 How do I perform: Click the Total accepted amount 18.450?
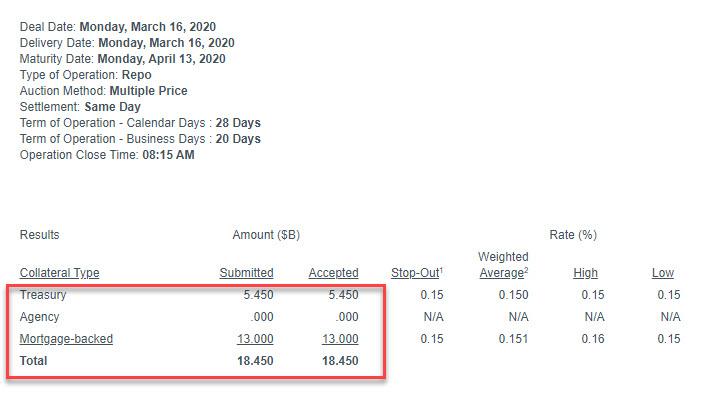coord(337,361)
